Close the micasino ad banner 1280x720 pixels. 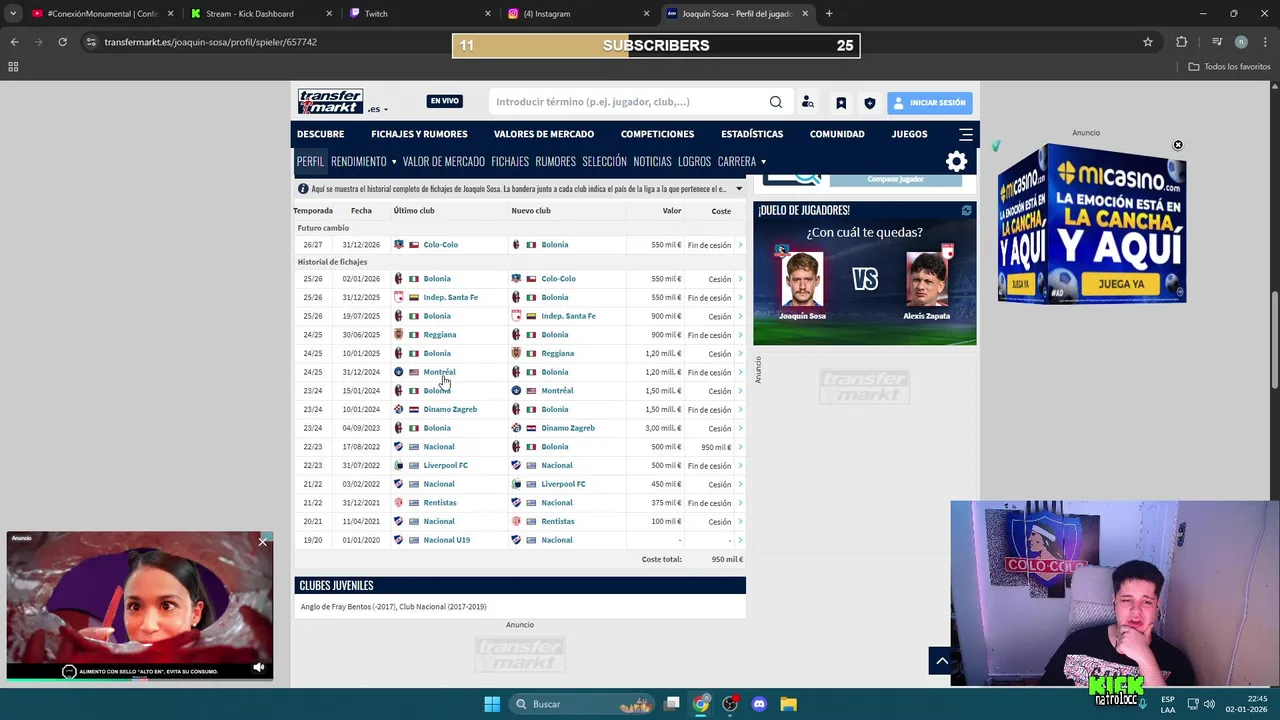pyautogui.click(x=1178, y=145)
